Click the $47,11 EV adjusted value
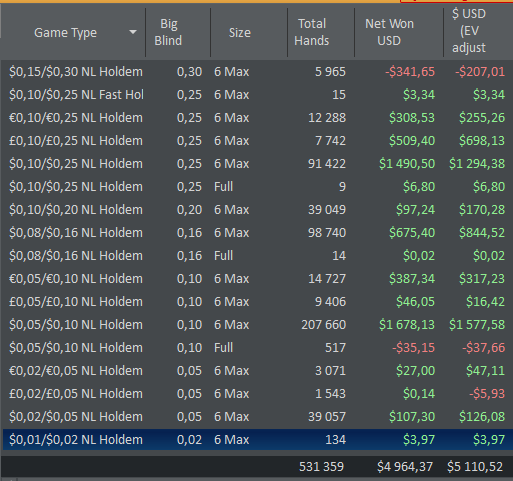Viewport: 513px width, 481px height. tap(485, 371)
